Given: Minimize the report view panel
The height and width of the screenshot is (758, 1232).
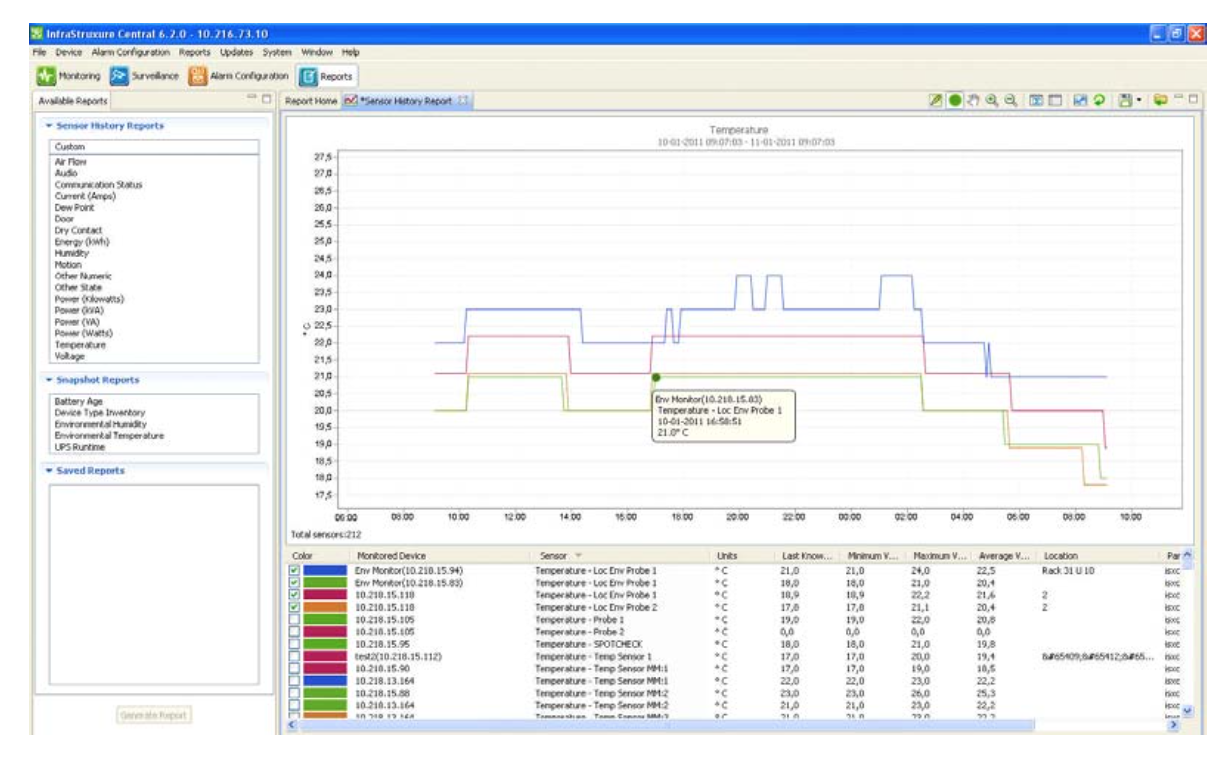Looking at the screenshot, I should [1179, 99].
